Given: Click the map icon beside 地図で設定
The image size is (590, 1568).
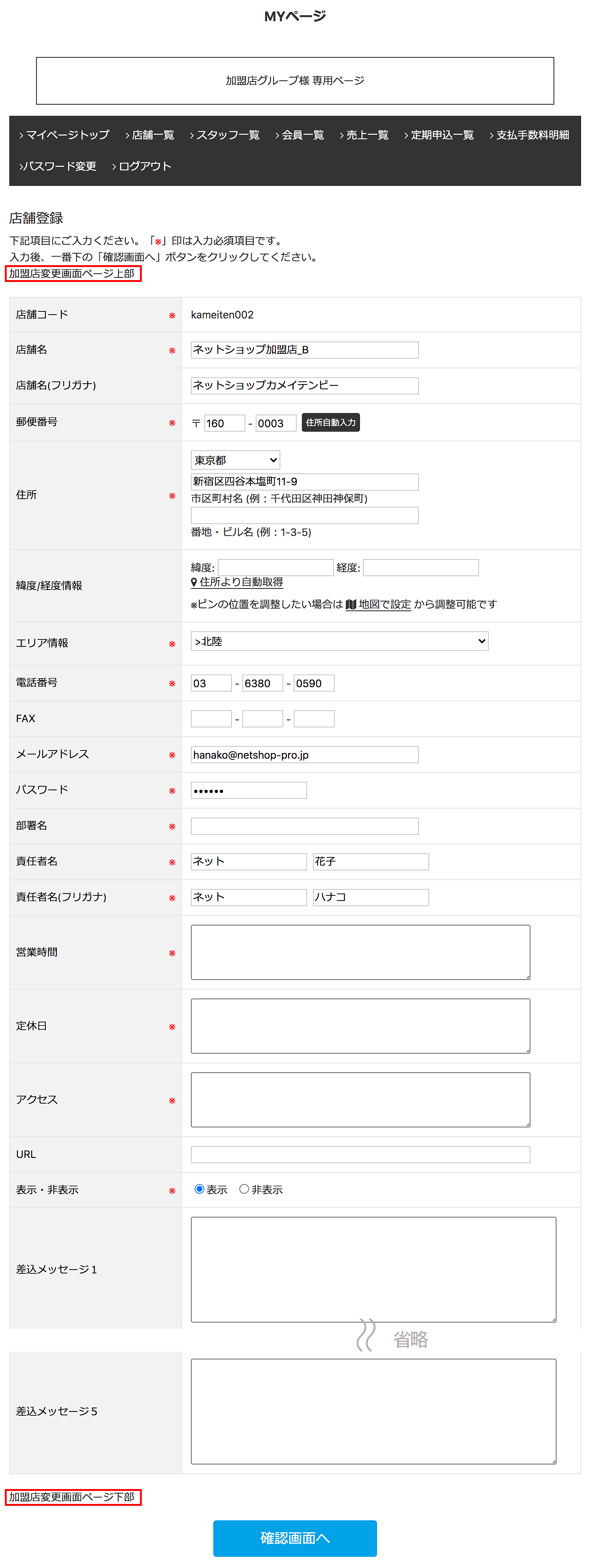Looking at the screenshot, I should pyautogui.click(x=351, y=604).
